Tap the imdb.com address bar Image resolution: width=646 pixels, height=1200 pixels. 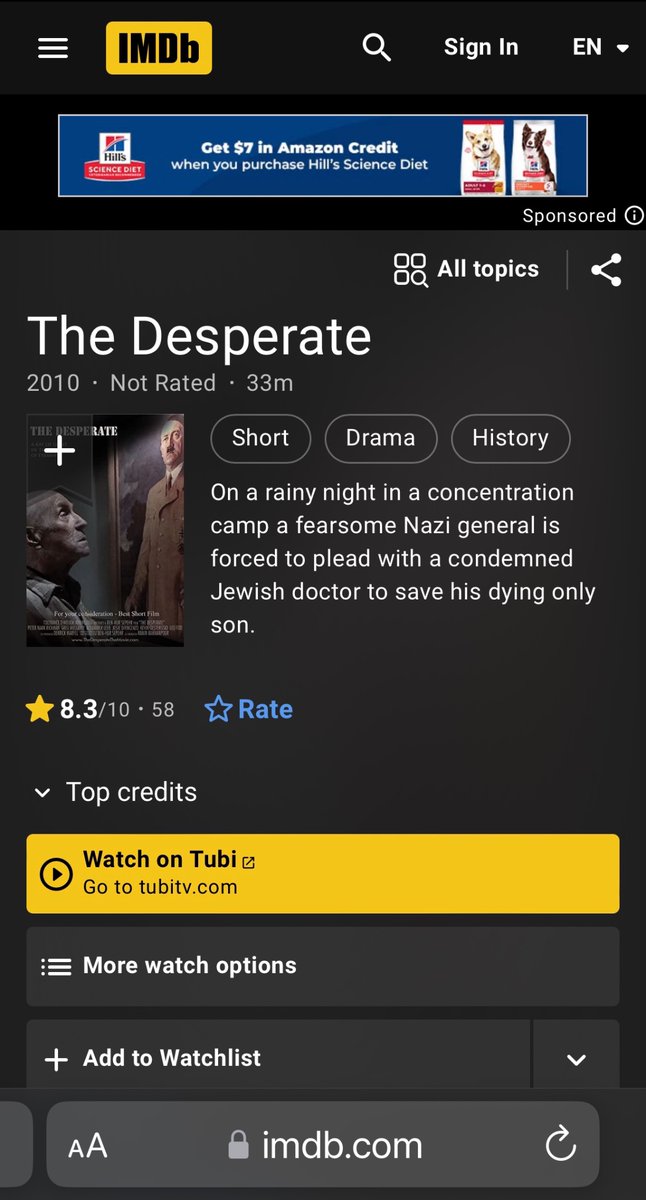[x=323, y=1144]
